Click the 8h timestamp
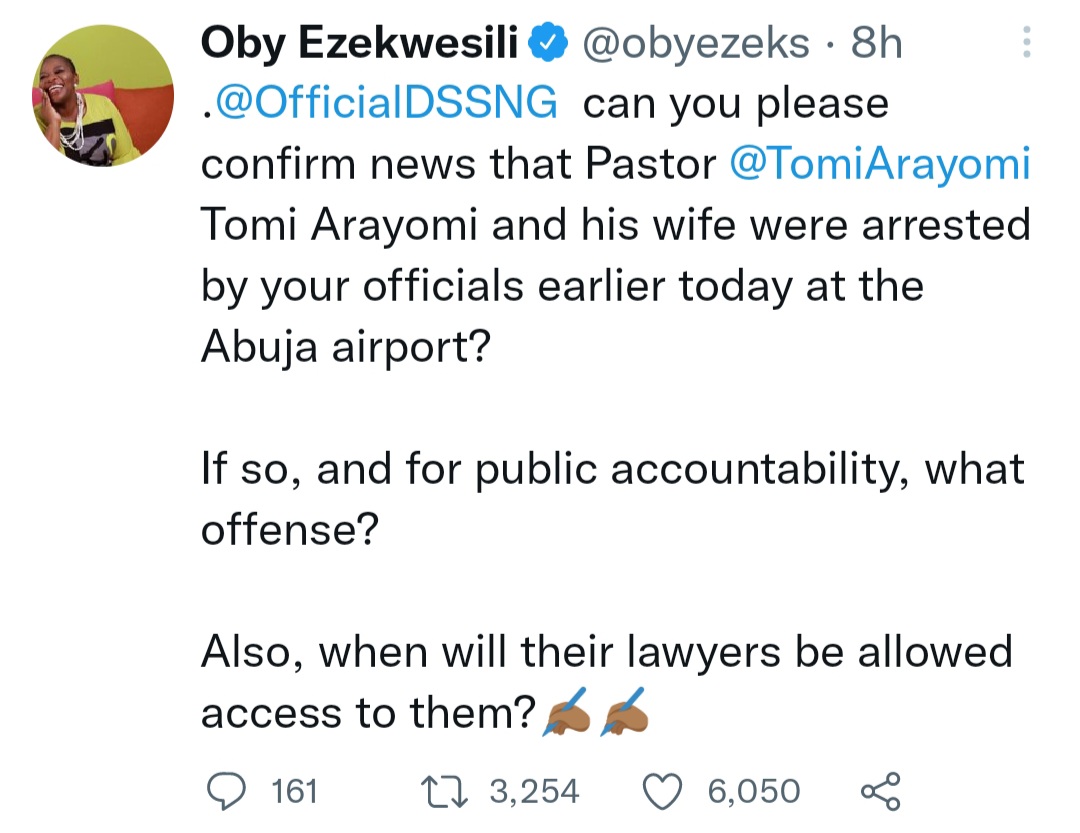The width and height of the screenshot is (1080, 833). [x=876, y=43]
